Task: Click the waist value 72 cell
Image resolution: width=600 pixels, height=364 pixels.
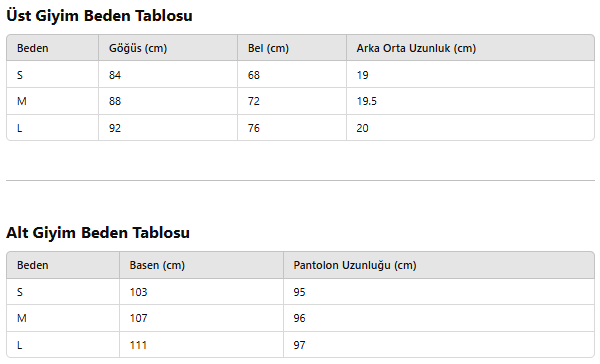Action: tap(292, 101)
